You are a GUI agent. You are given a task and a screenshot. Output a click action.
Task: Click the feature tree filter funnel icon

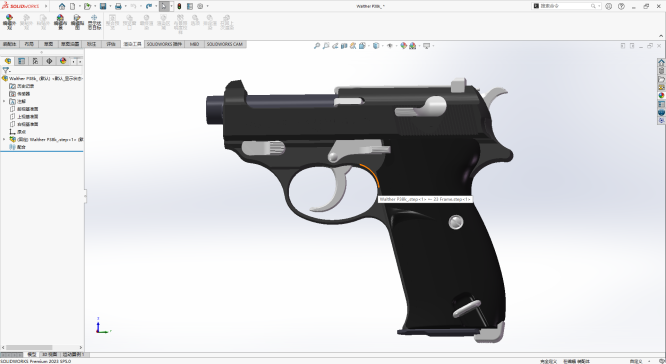tap(6, 70)
